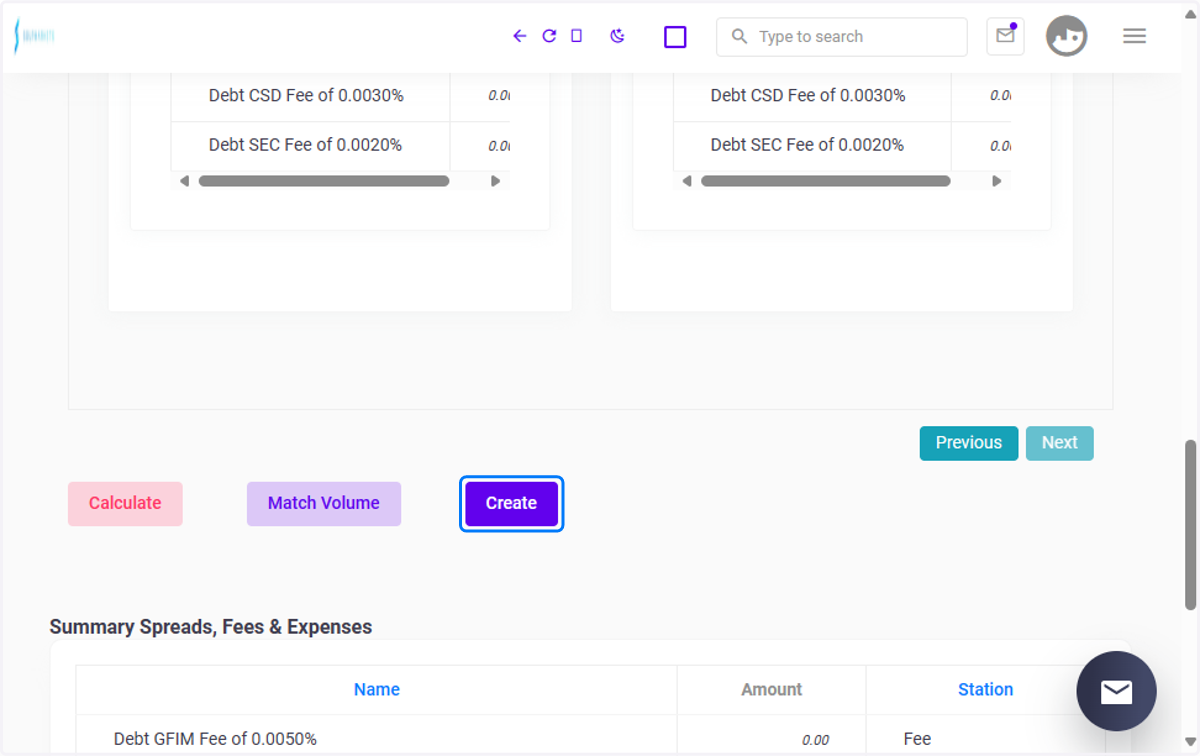The height and width of the screenshot is (756, 1200).
Task: Click the page vertical scrollbar thumb
Action: coord(1190,524)
